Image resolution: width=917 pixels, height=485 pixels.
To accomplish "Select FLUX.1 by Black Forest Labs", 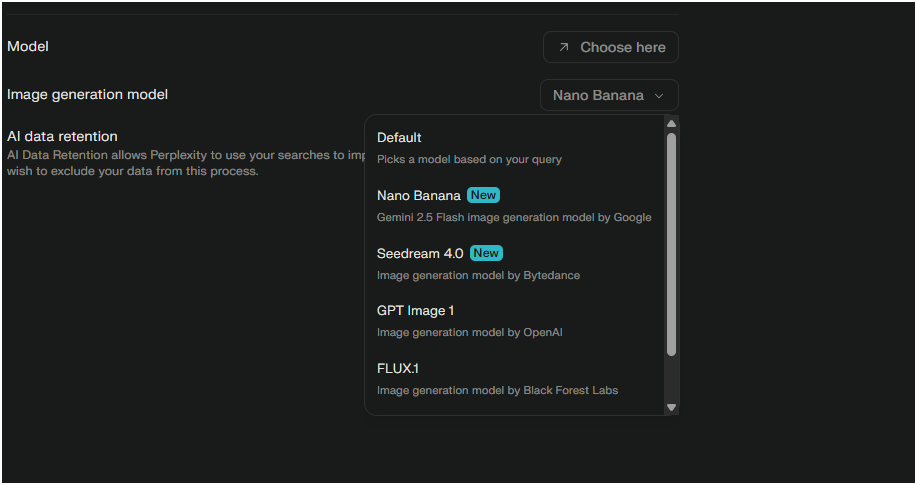I will coord(515,379).
